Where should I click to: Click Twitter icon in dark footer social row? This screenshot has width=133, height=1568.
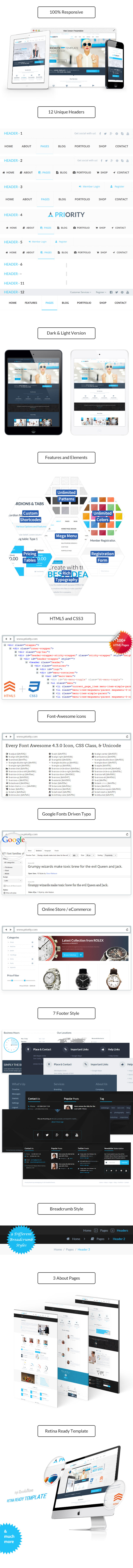click(47, 1135)
